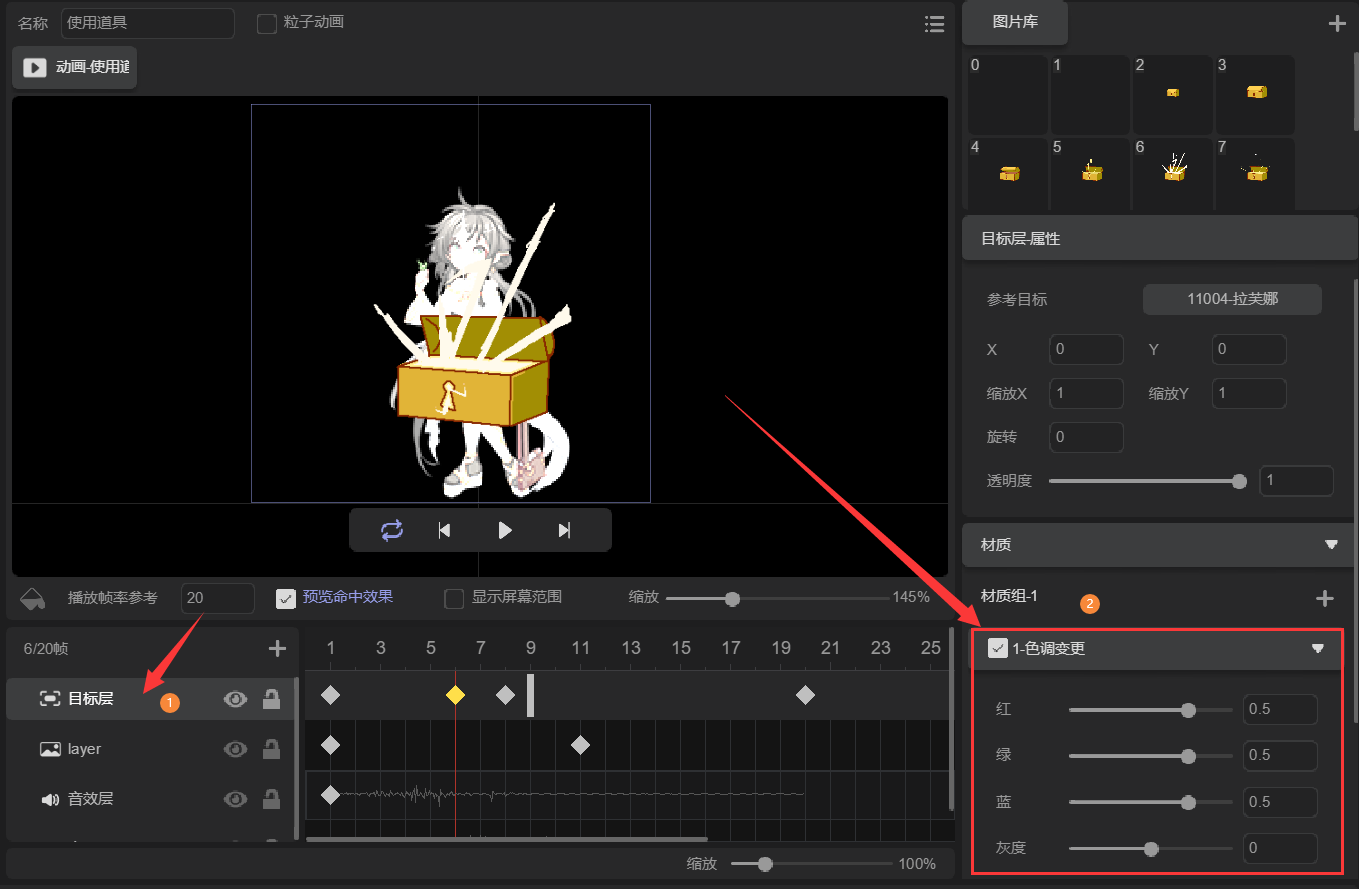Screen dimensions: 1359x889
Task: Uncheck 预览命中效果
Action: [x=286, y=598]
